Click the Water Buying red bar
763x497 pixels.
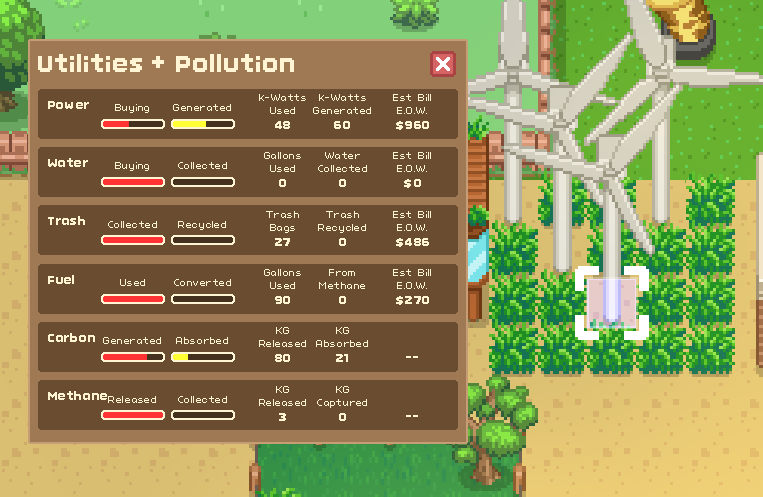(133, 182)
